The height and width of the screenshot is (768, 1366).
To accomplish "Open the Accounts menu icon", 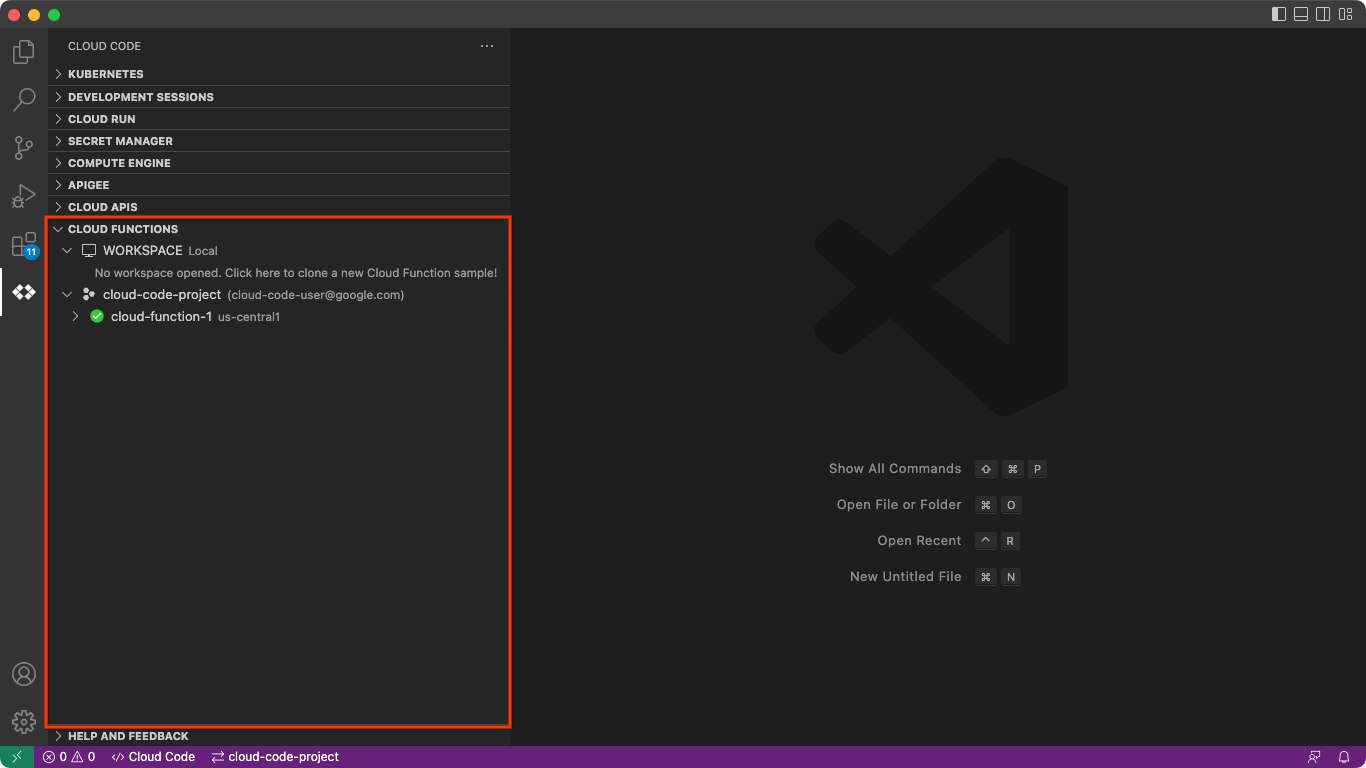I will 24,674.
